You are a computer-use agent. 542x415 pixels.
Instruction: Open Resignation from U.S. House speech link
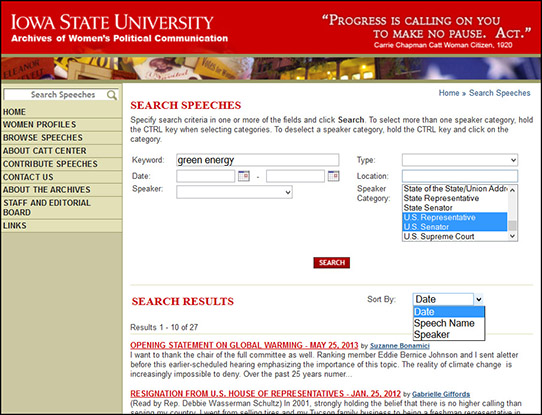pyautogui.click(x=265, y=394)
